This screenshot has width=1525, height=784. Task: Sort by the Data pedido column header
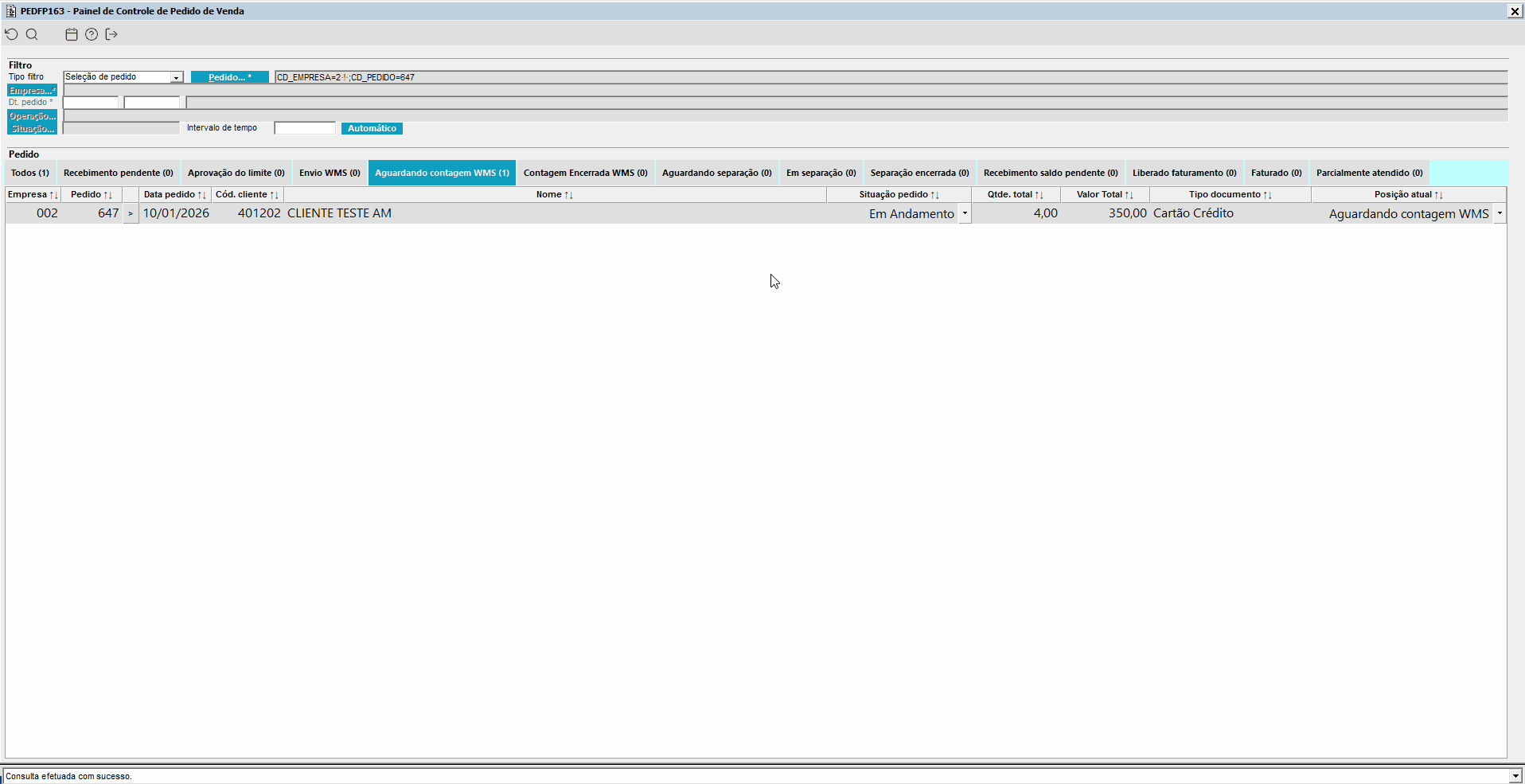(175, 195)
